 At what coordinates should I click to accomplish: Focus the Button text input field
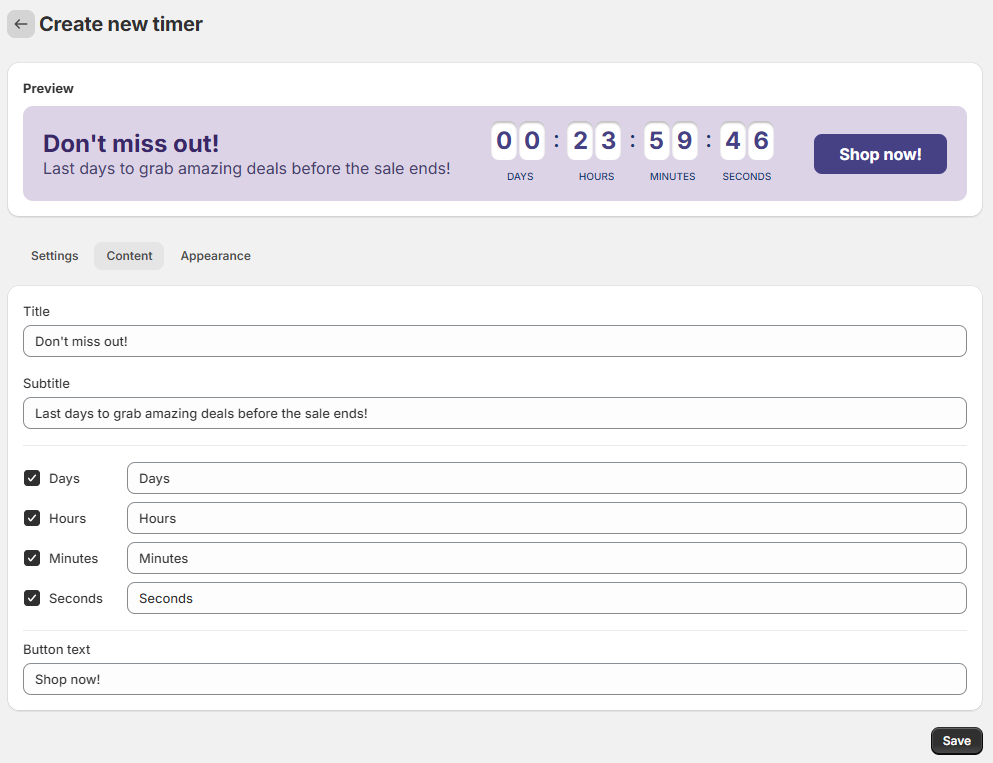pyautogui.click(x=494, y=679)
